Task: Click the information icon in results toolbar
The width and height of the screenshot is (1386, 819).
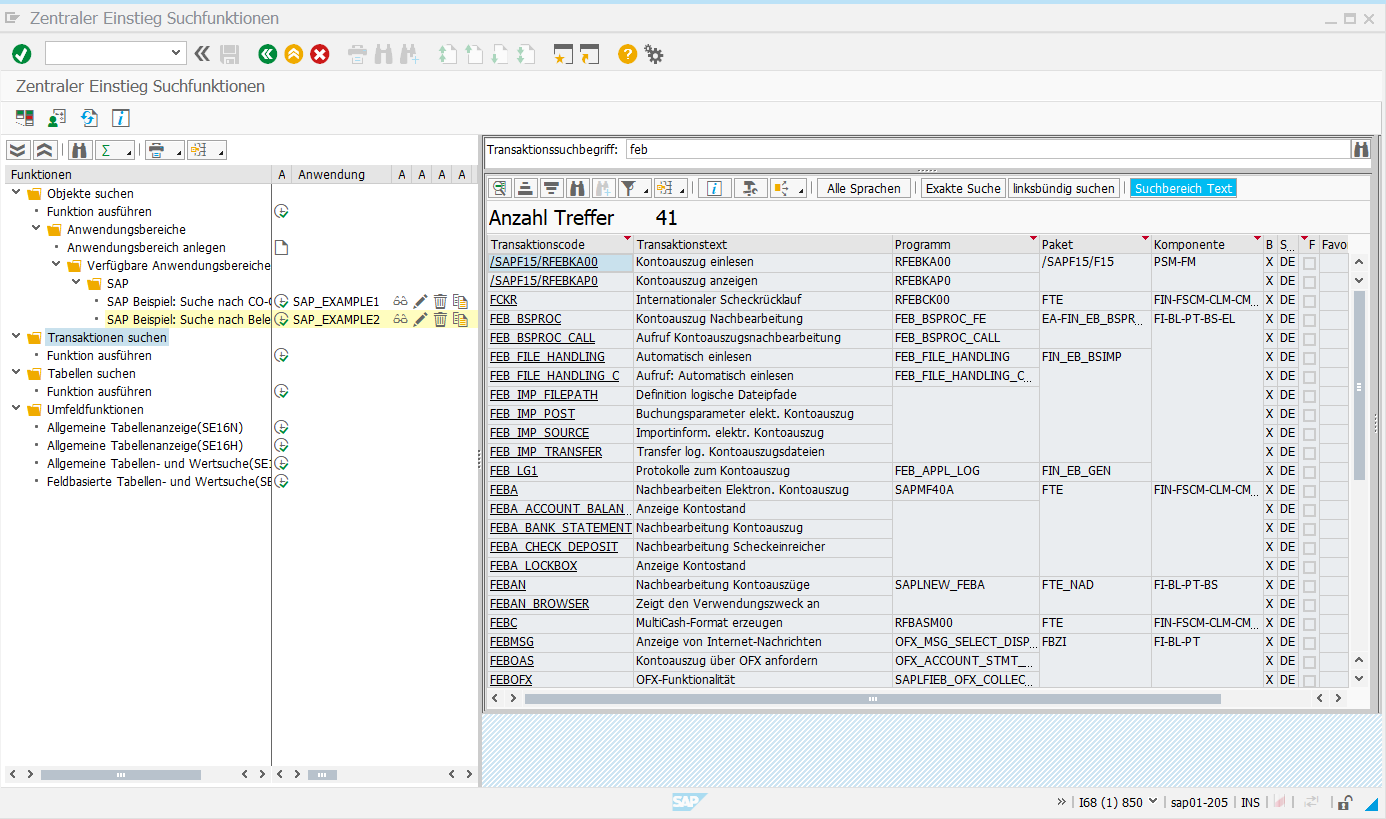Action: click(x=714, y=188)
